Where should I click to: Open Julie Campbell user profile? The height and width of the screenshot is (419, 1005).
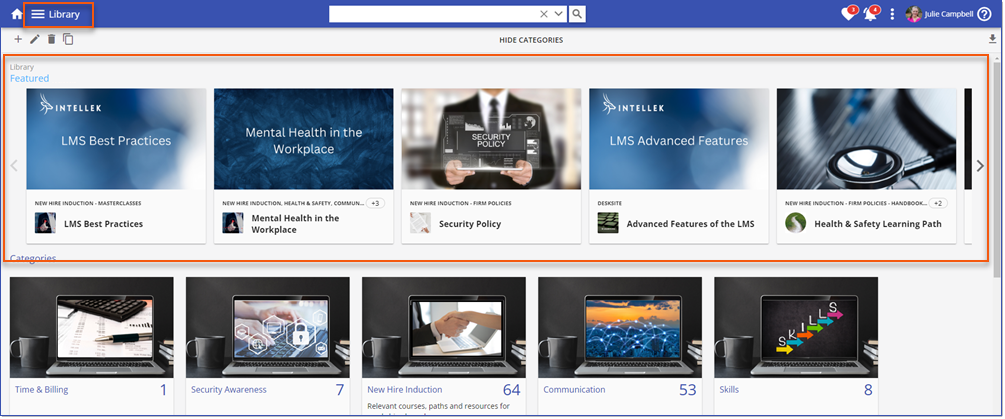(x=940, y=14)
